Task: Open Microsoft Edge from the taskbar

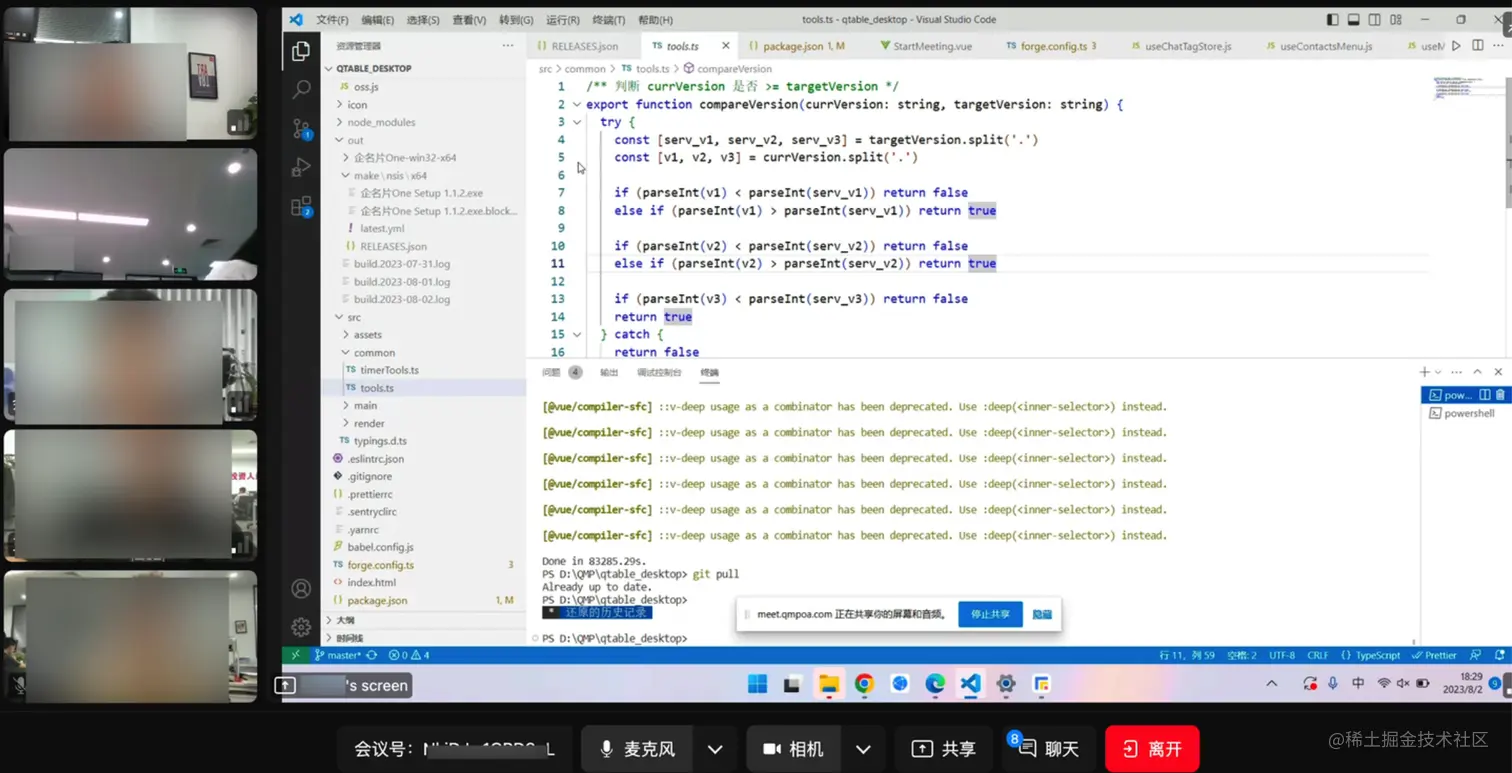Action: (x=935, y=684)
